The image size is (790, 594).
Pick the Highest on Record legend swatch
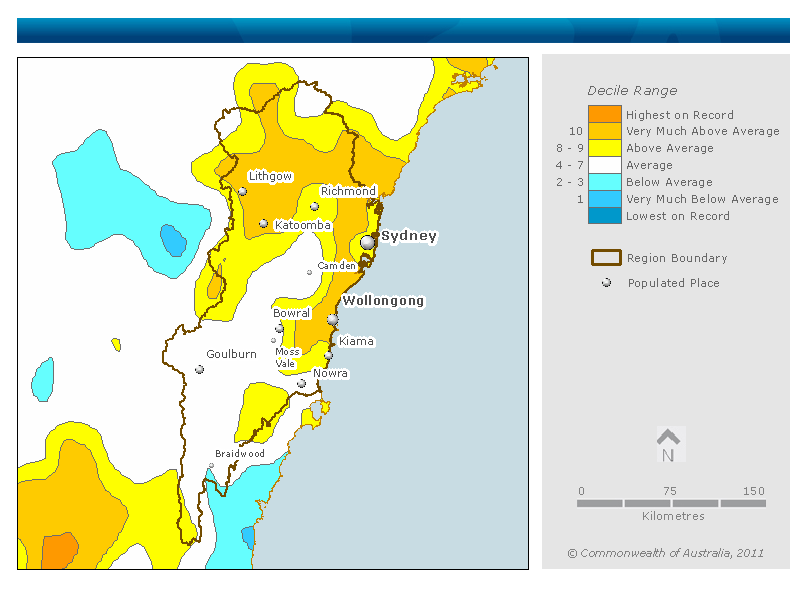click(x=604, y=114)
